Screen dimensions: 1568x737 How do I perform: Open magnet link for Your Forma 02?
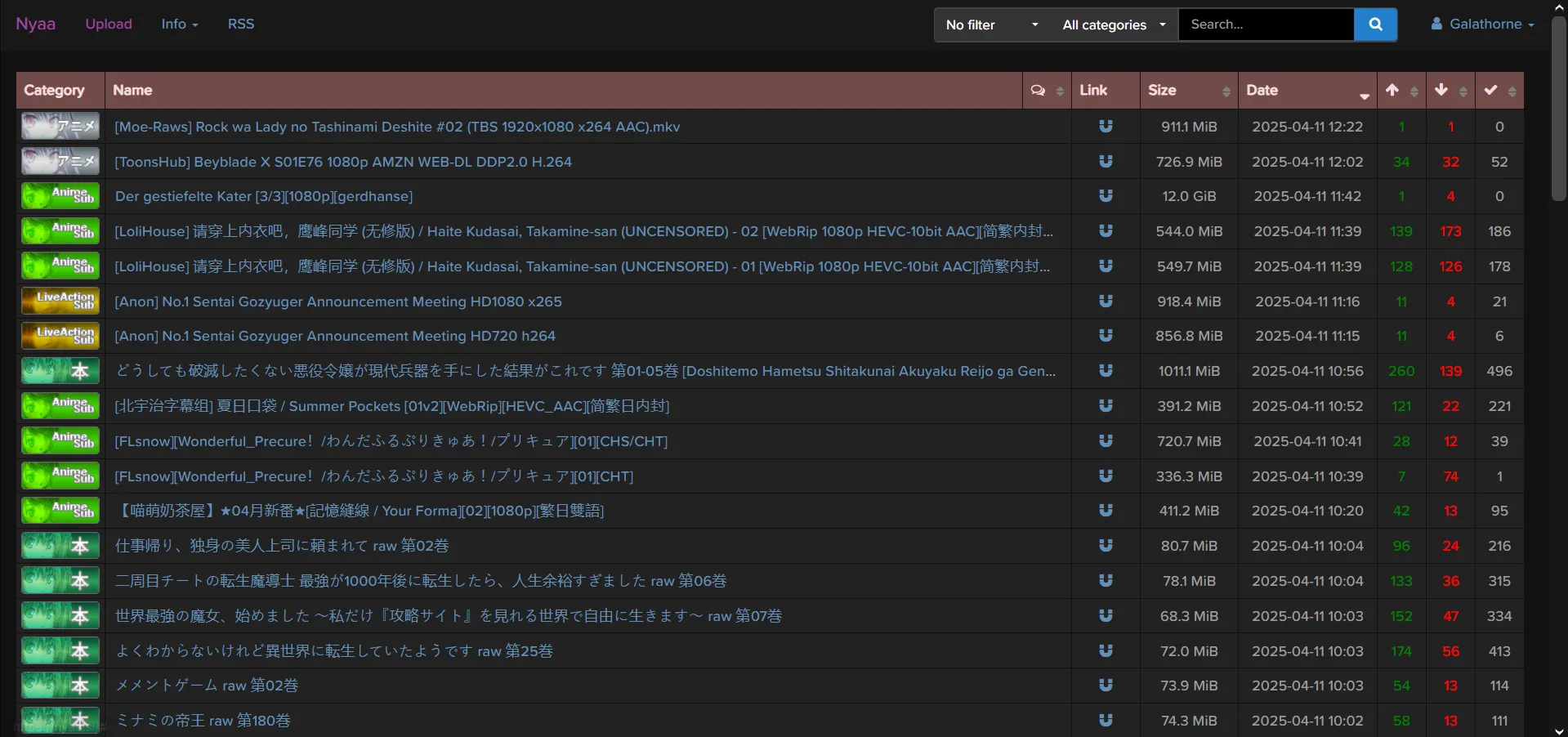1106,511
